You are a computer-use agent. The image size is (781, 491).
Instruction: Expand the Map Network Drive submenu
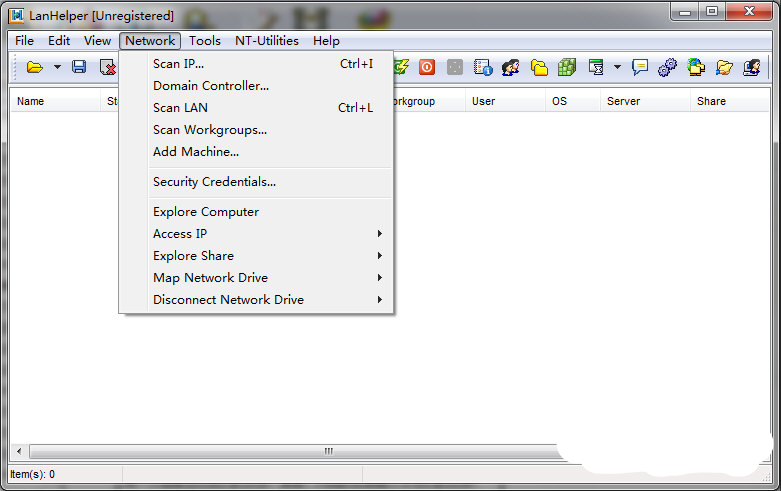pyautogui.click(x=257, y=277)
